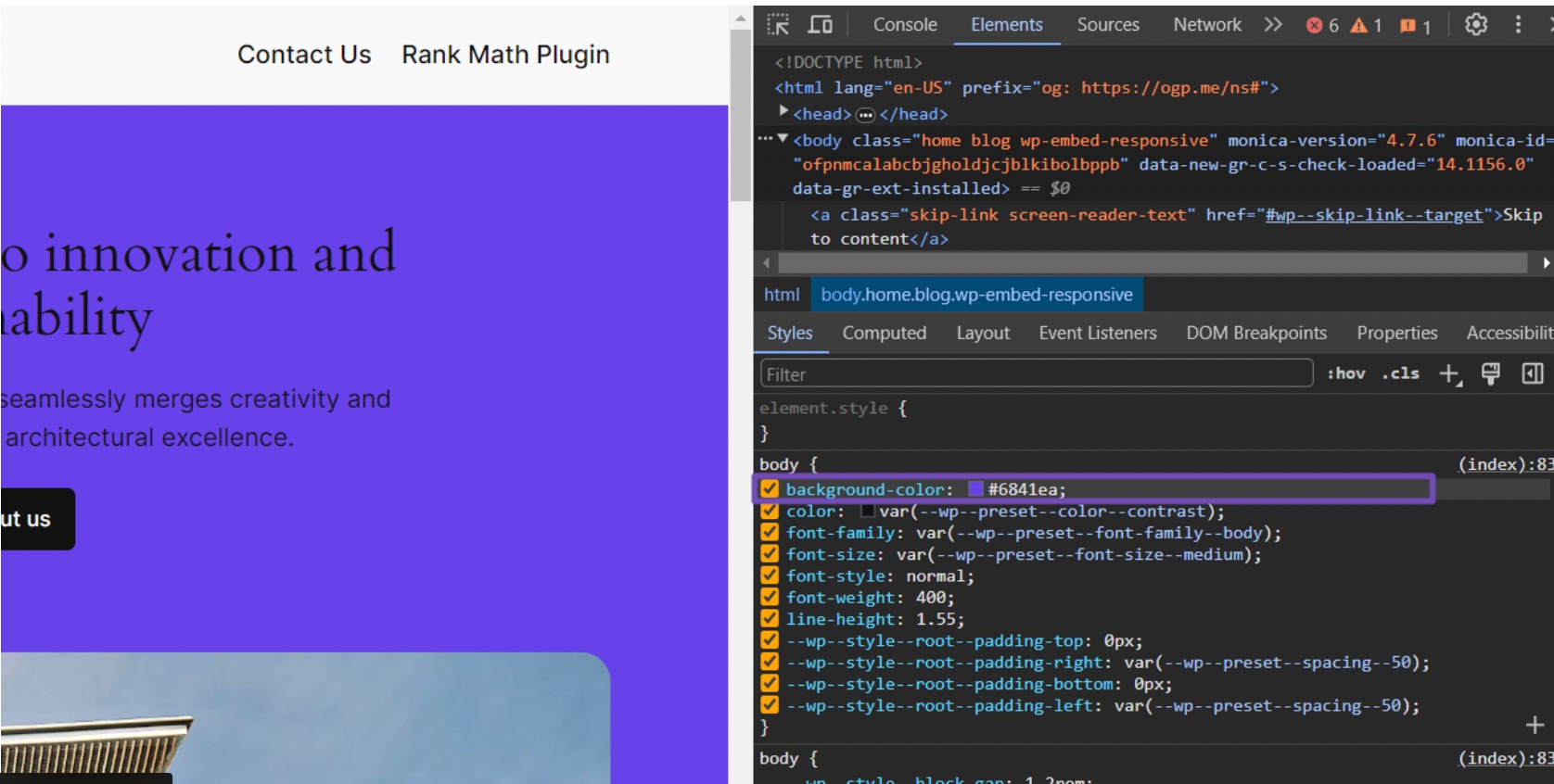Open the Rank Math Plugin nav link
Viewport: 1554px width, 784px height.
(x=505, y=55)
